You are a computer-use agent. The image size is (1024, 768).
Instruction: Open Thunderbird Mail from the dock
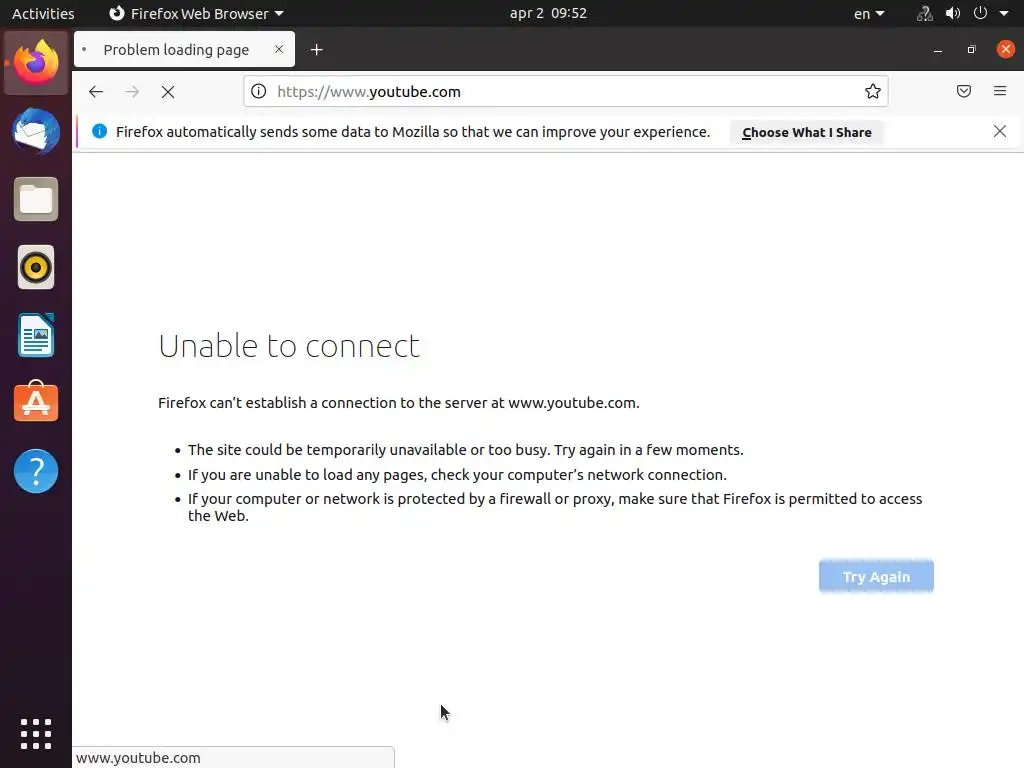(36, 131)
